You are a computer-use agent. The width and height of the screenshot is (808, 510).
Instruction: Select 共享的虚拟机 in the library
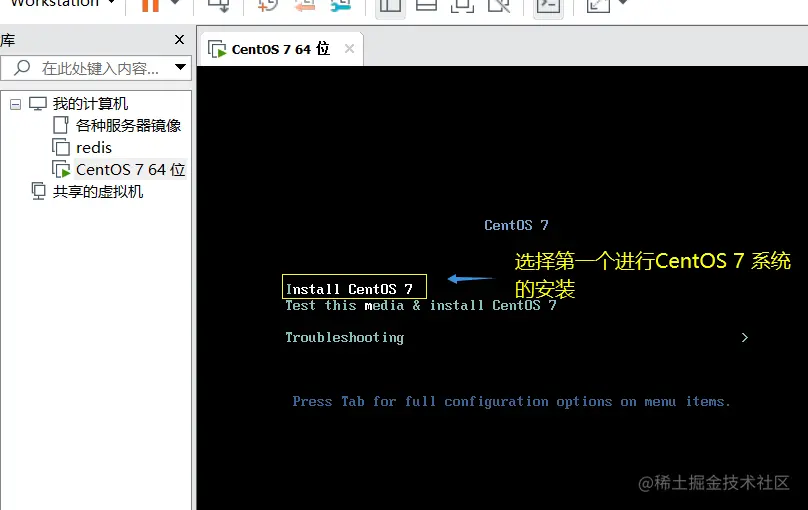98,192
